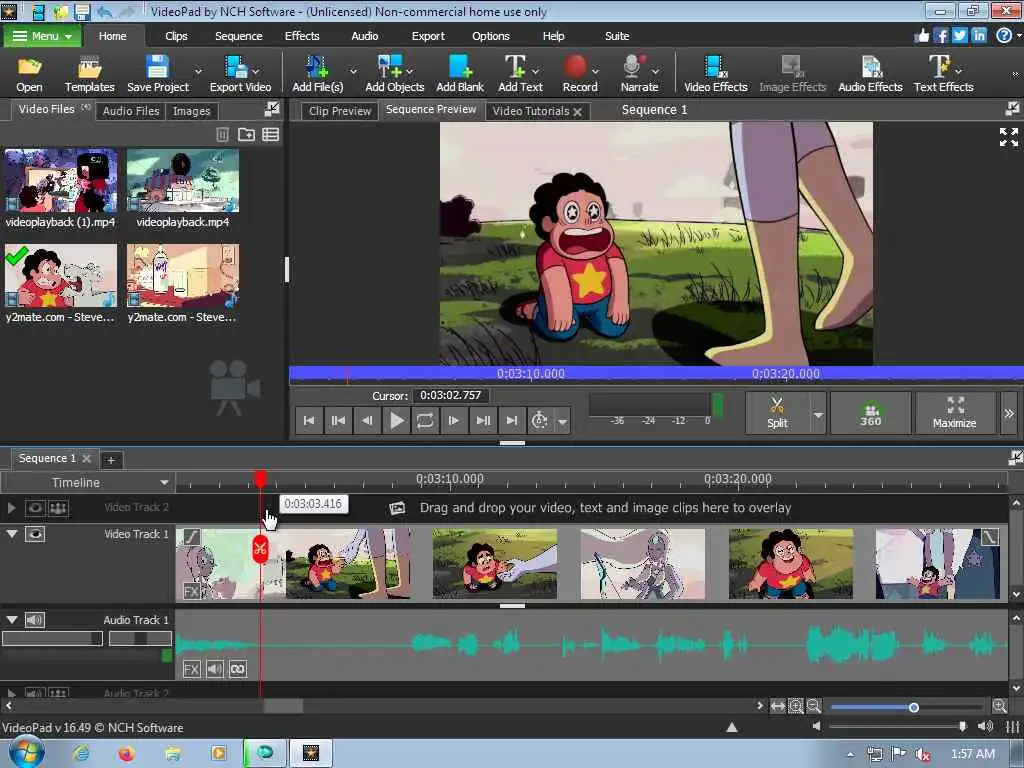This screenshot has width=1024, height=768.
Task: Open Record dropdown arrow
Action: [x=595, y=71]
